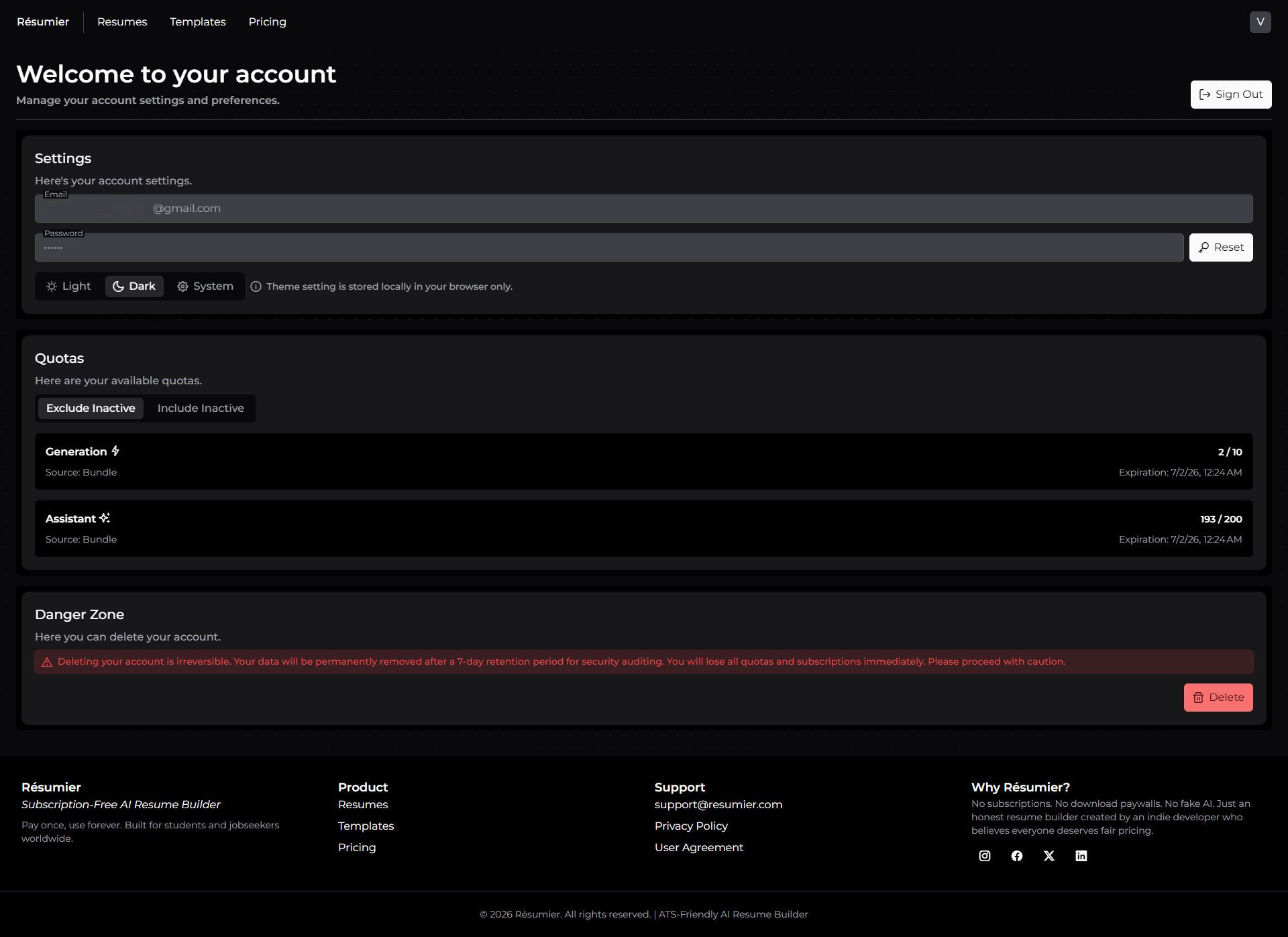Click the Reset password button
1288x937 pixels.
pos(1220,247)
